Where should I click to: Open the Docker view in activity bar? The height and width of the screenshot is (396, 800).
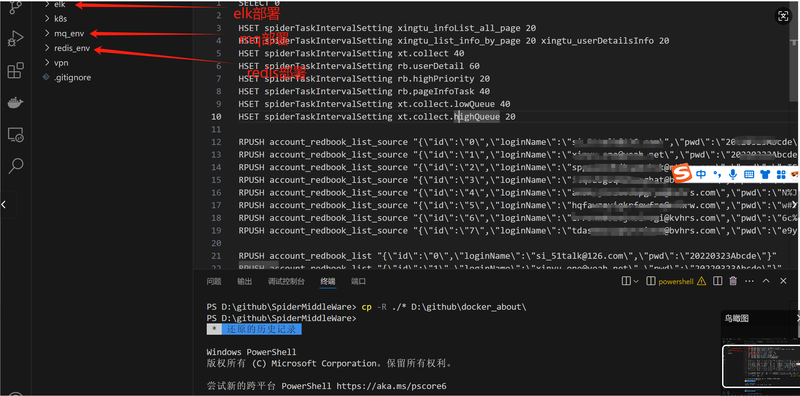[x=15, y=103]
